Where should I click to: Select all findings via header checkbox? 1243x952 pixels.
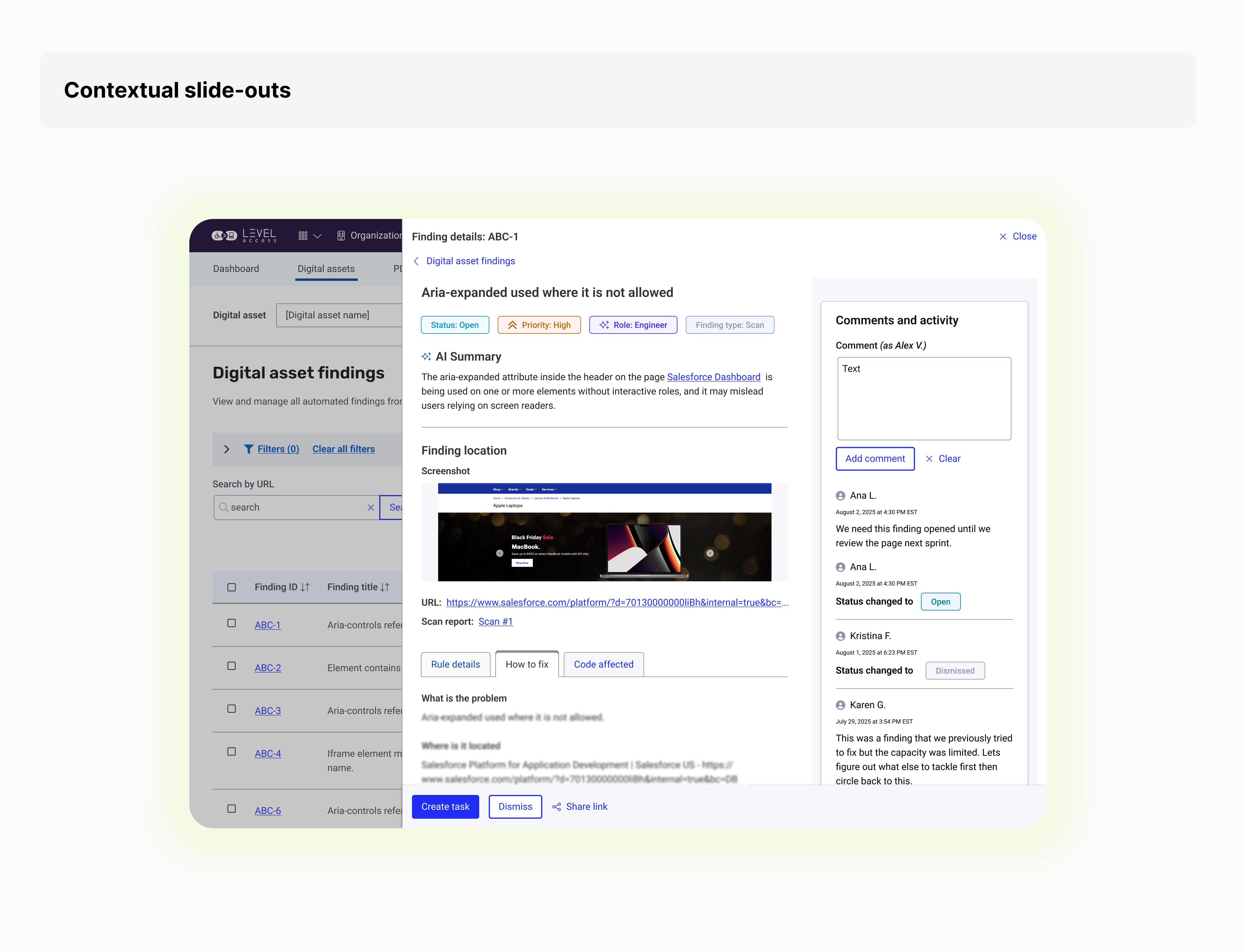point(231,586)
